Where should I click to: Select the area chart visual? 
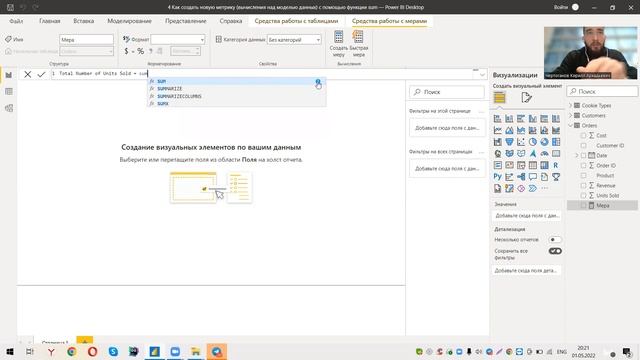pyautogui.click(x=509, y=130)
